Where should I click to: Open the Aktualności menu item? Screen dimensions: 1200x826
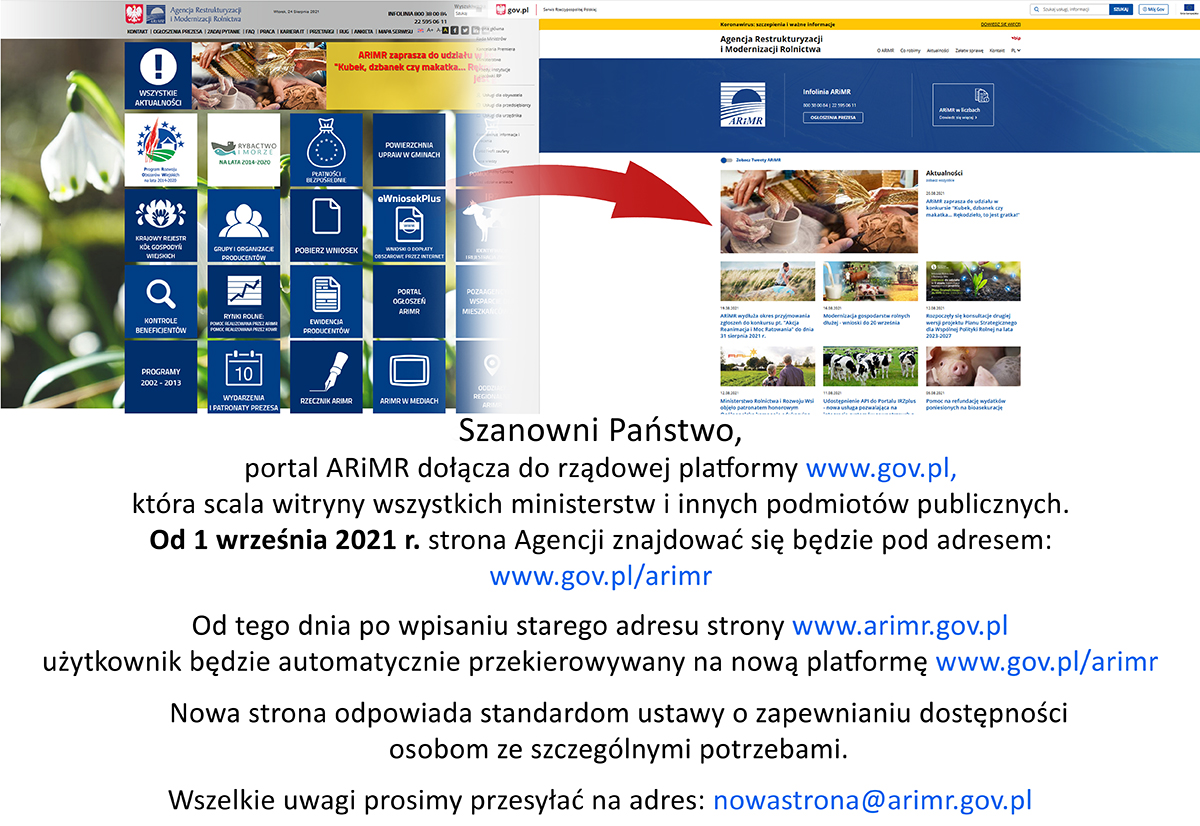click(x=937, y=49)
